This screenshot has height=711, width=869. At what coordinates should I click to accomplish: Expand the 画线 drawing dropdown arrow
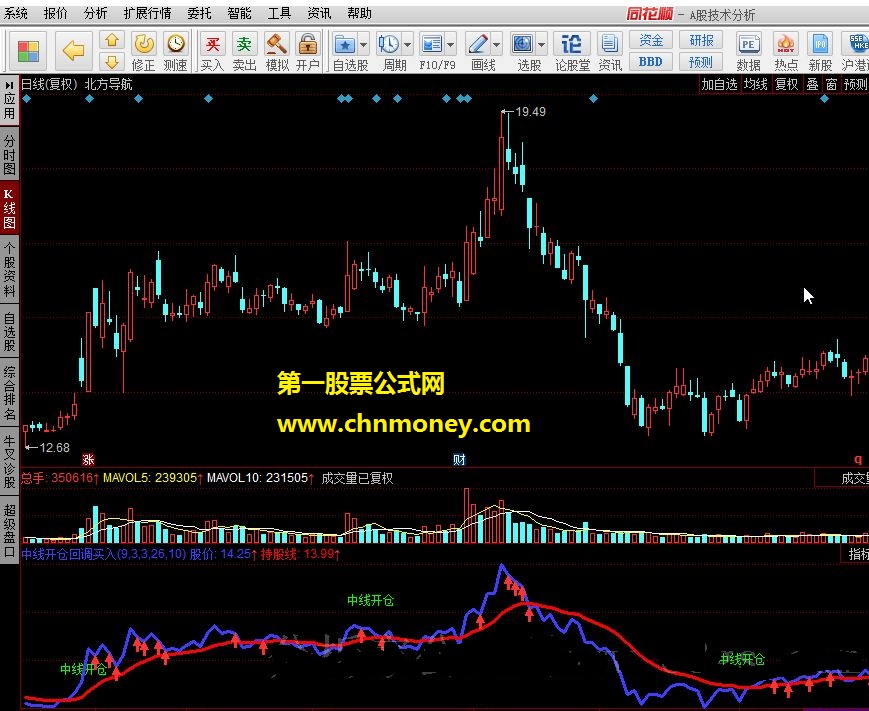click(x=497, y=44)
